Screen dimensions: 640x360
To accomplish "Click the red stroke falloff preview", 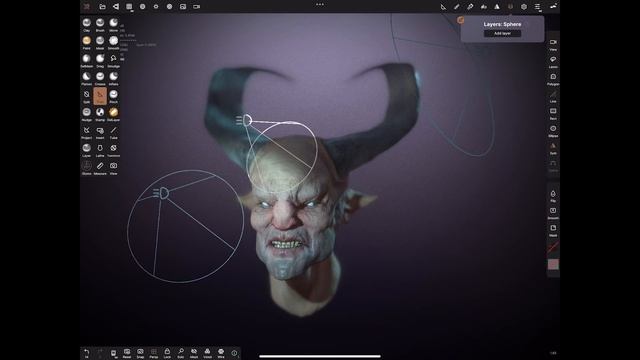I will tap(553, 247).
